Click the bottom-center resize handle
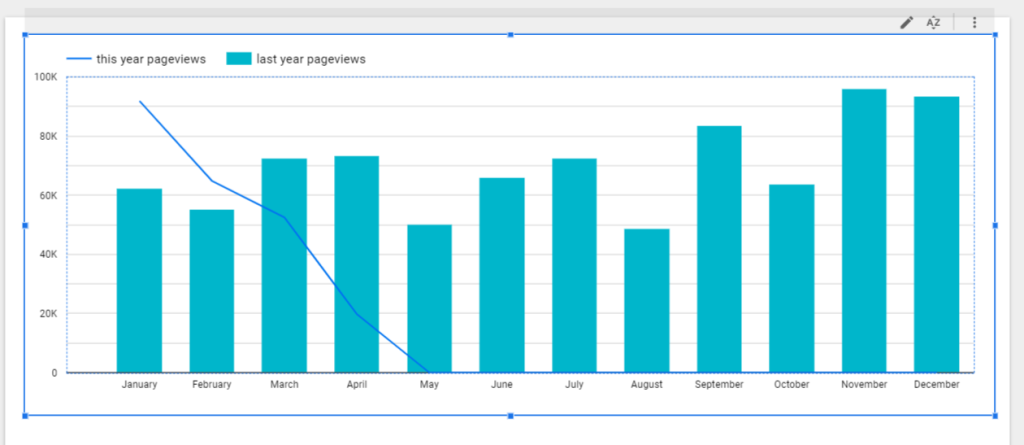The width and height of the screenshot is (1024, 445). [511, 415]
